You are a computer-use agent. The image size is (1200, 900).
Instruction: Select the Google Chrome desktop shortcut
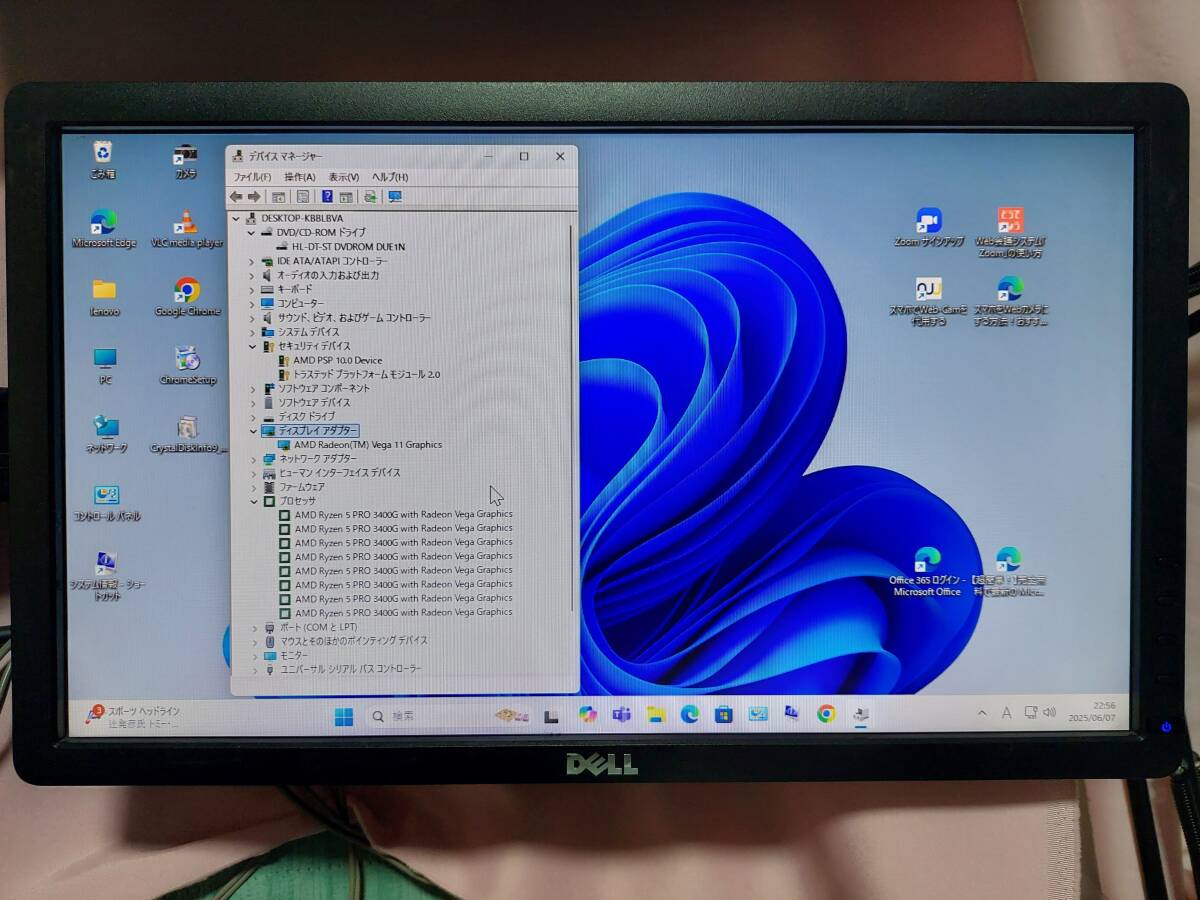[x=187, y=297]
